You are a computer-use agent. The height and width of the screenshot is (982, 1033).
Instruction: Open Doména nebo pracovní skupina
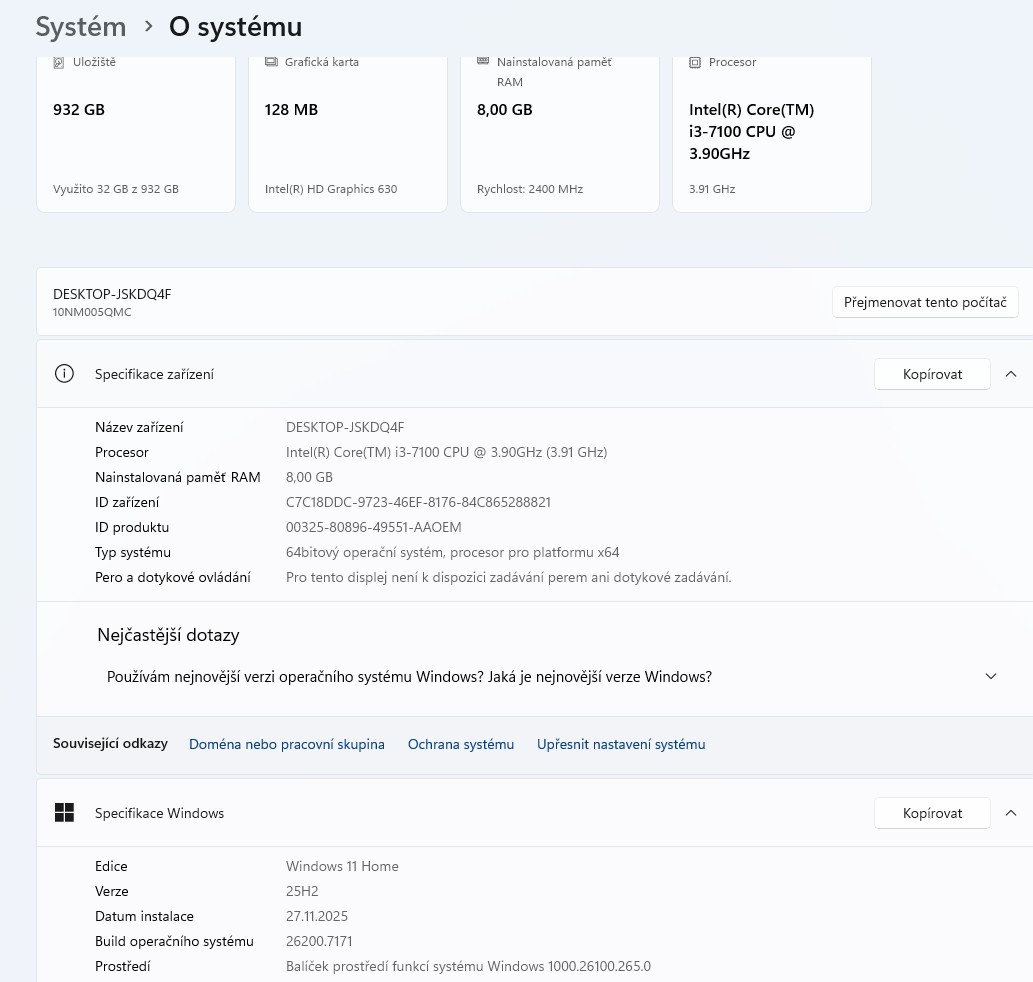[287, 744]
